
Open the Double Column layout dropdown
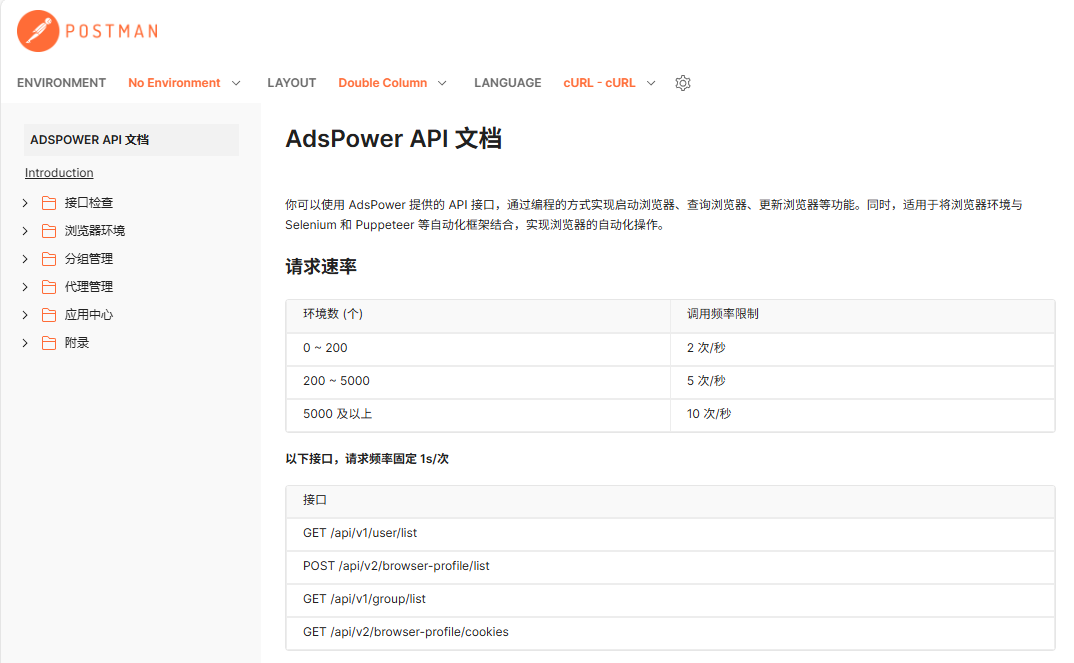click(392, 83)
